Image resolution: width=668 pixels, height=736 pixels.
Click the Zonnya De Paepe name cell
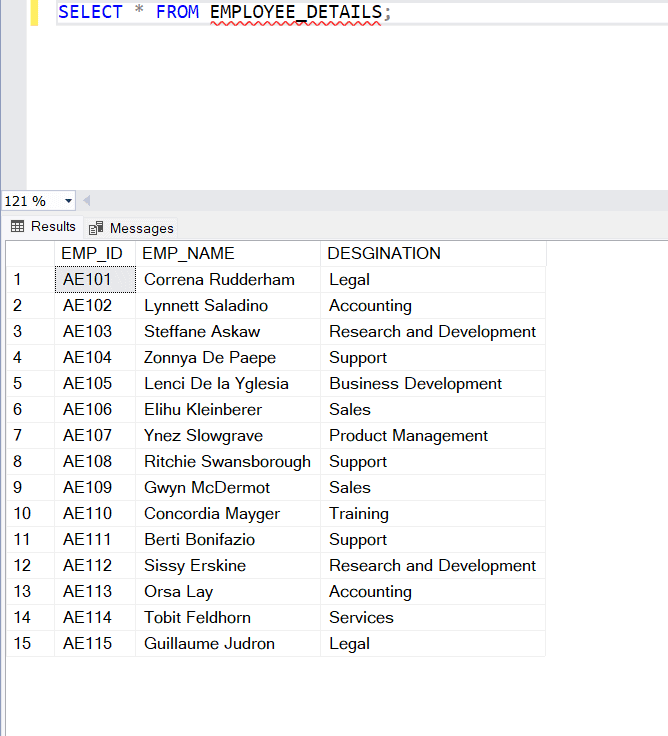228,358
